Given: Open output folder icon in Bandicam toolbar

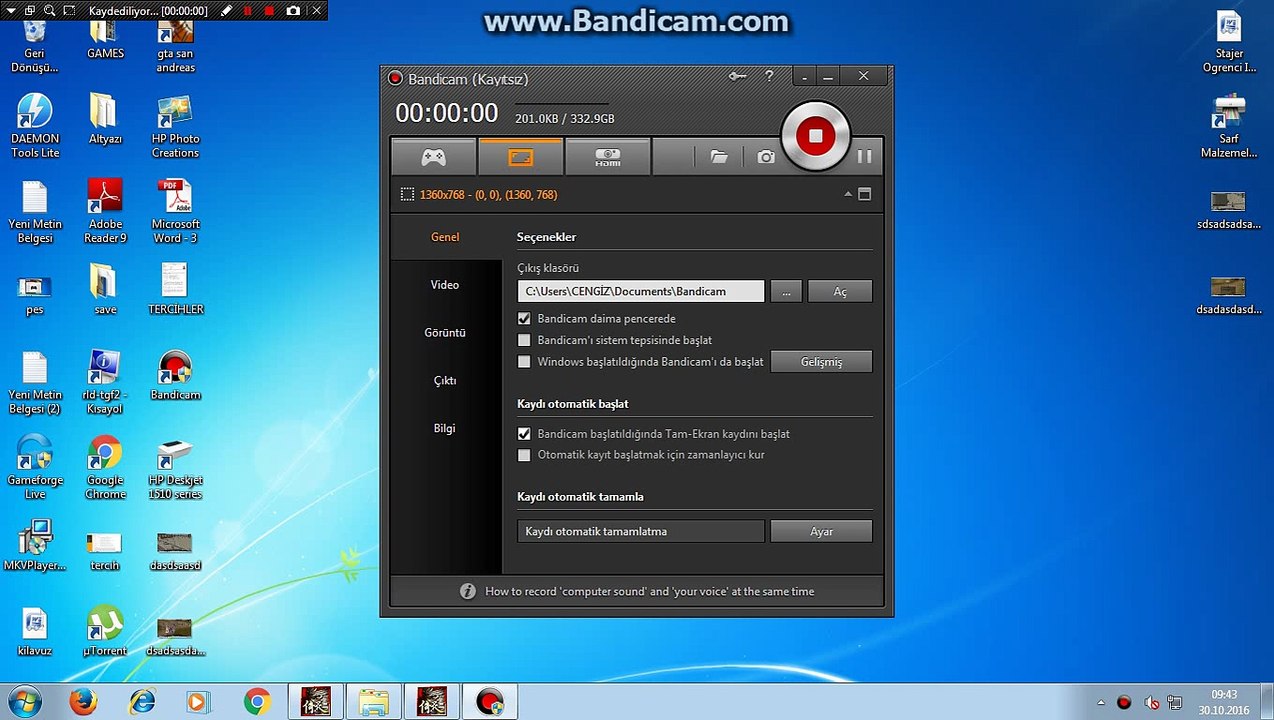Looking at the screenshot, I should [719, 157].
